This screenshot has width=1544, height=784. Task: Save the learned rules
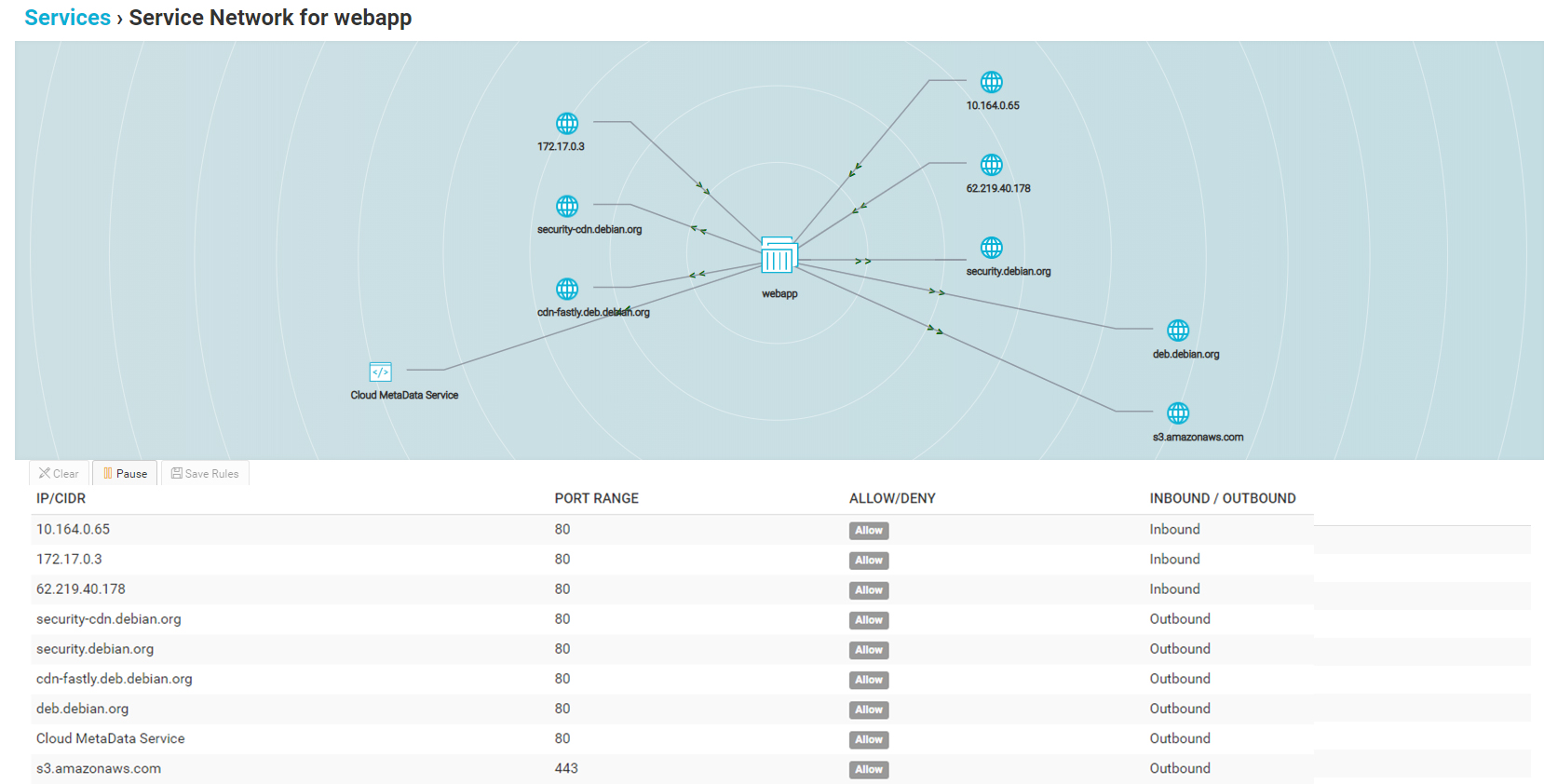click(x=205, y=473)
